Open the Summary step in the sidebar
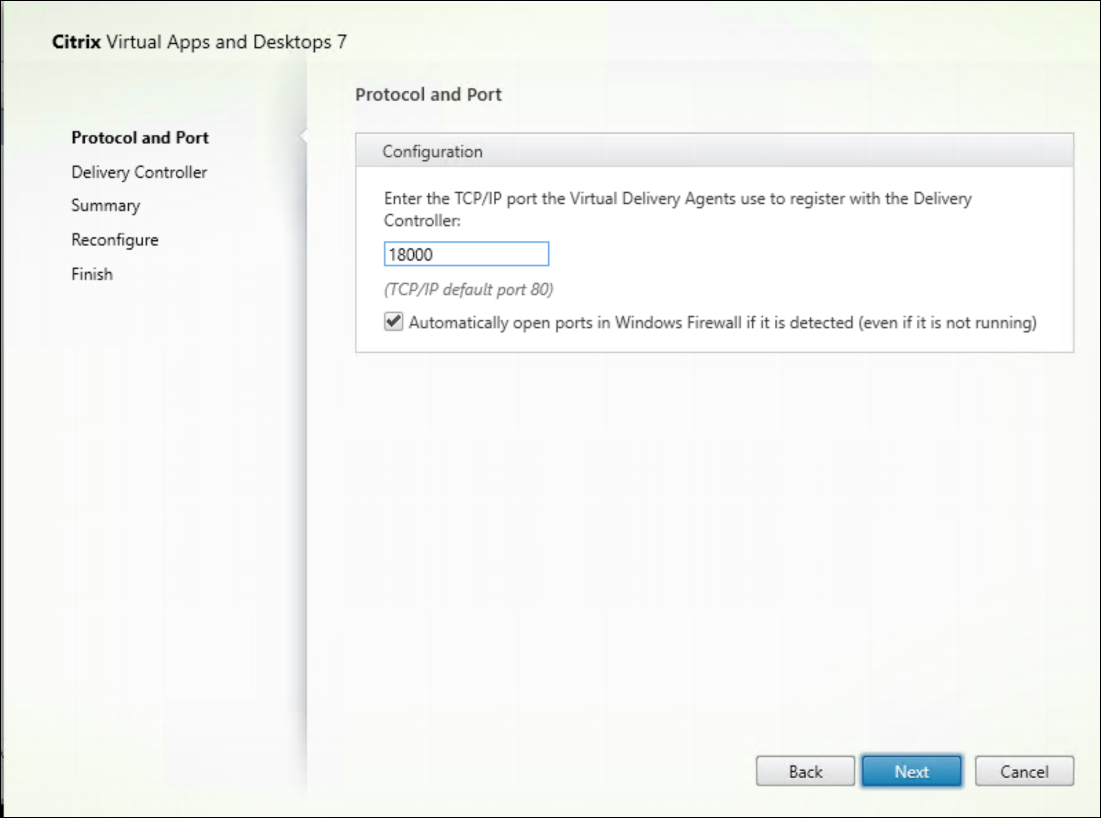This screenshot has width=1101, height=818. click(x=105, y=206)
